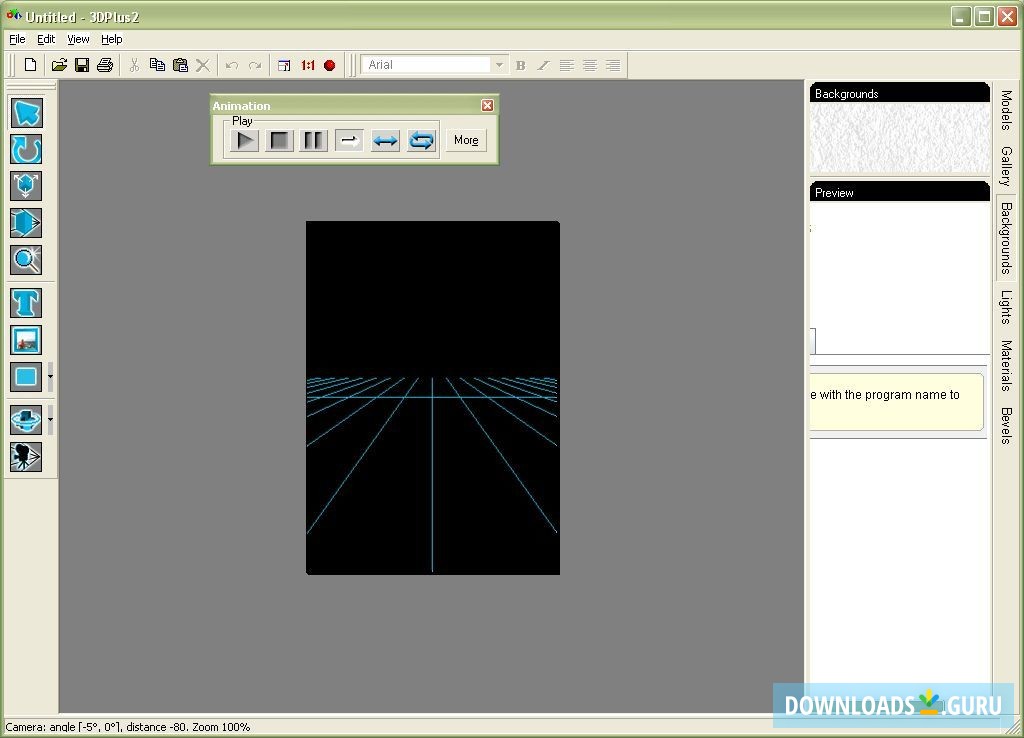Click the Print icon
The image size is (1024, 738).
[104, 64]
